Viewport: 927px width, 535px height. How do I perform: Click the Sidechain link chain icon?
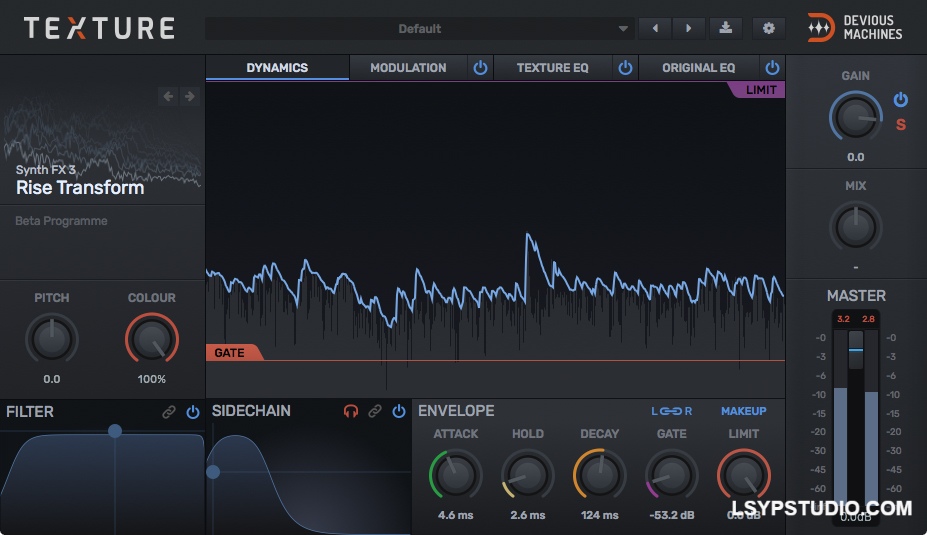click(375, 411)
